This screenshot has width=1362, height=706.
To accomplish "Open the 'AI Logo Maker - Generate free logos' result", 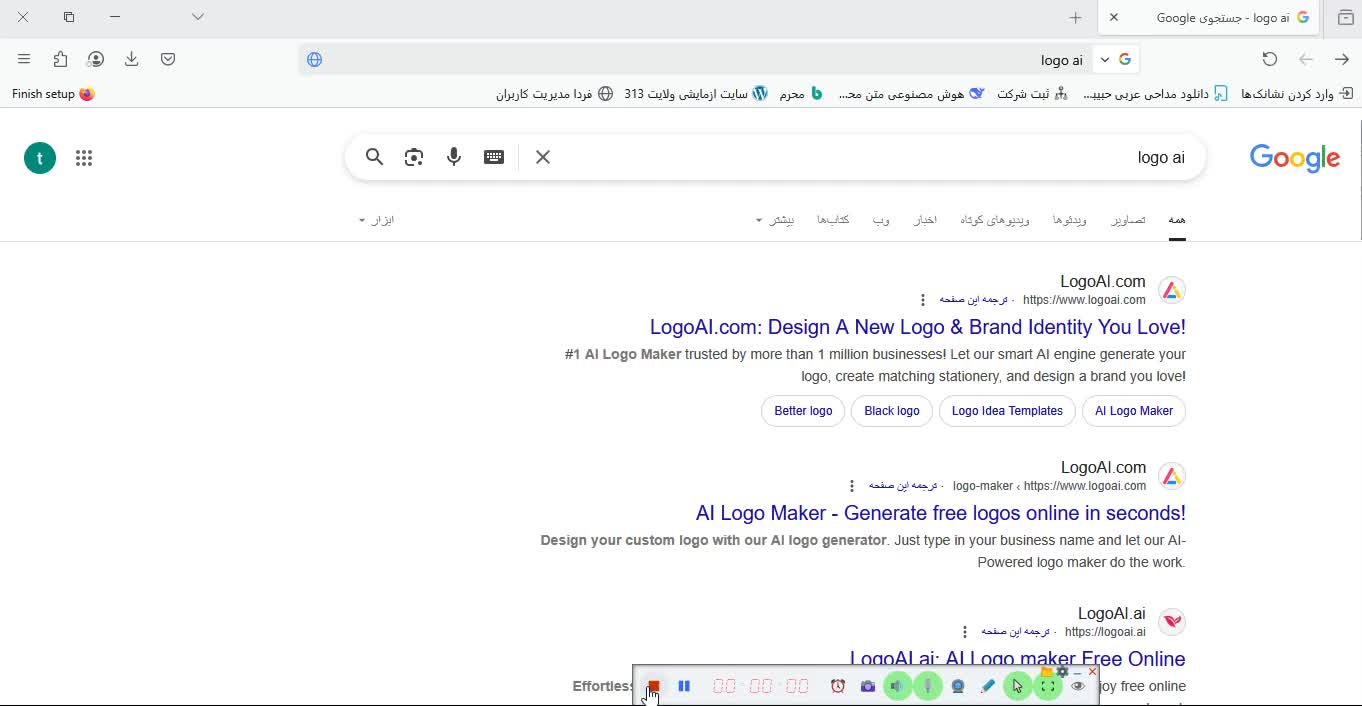I will click(941, 513).
